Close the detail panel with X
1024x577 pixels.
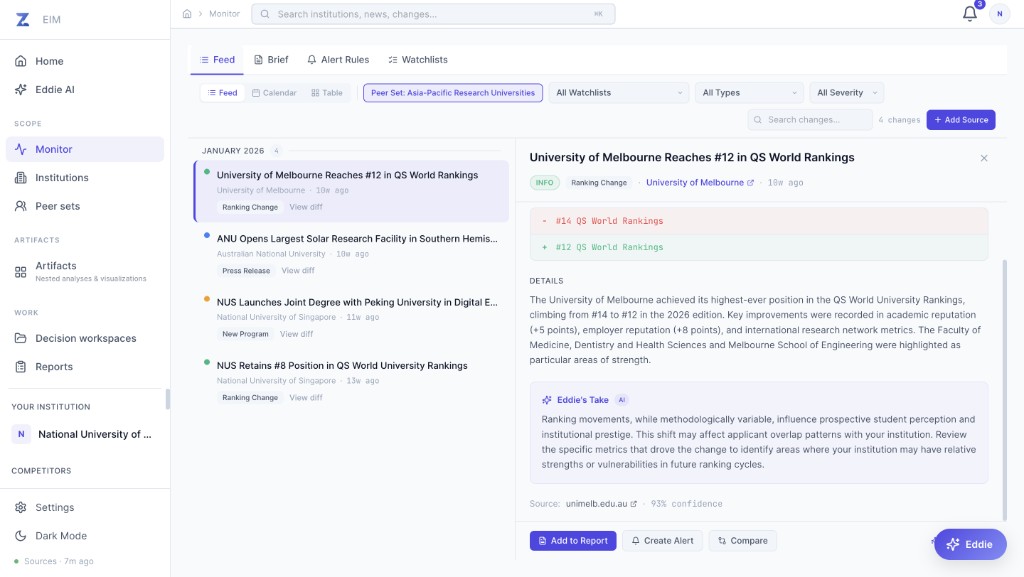point(984,158)
